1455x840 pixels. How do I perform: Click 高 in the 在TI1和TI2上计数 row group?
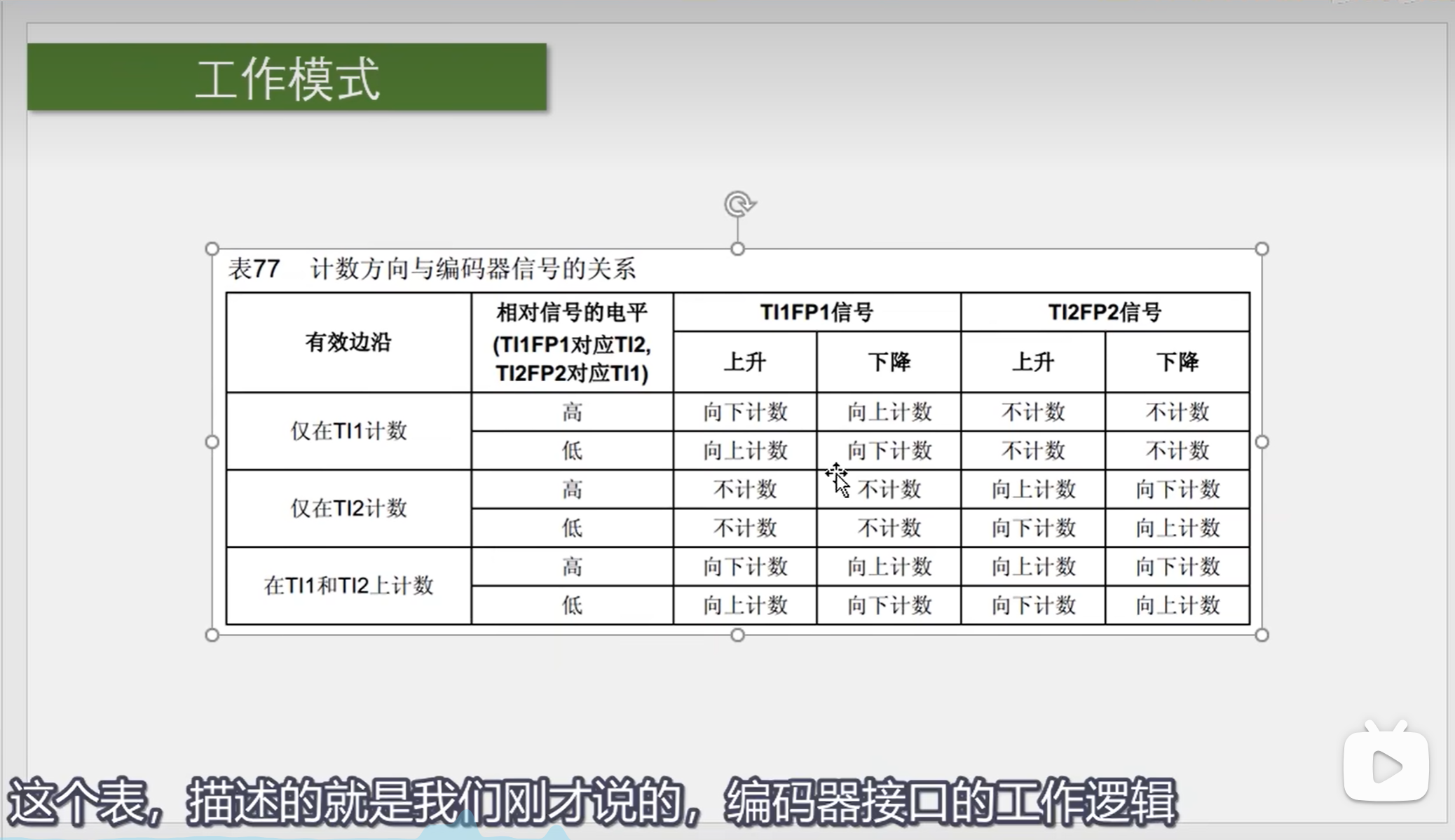click(x=572, y=566)
